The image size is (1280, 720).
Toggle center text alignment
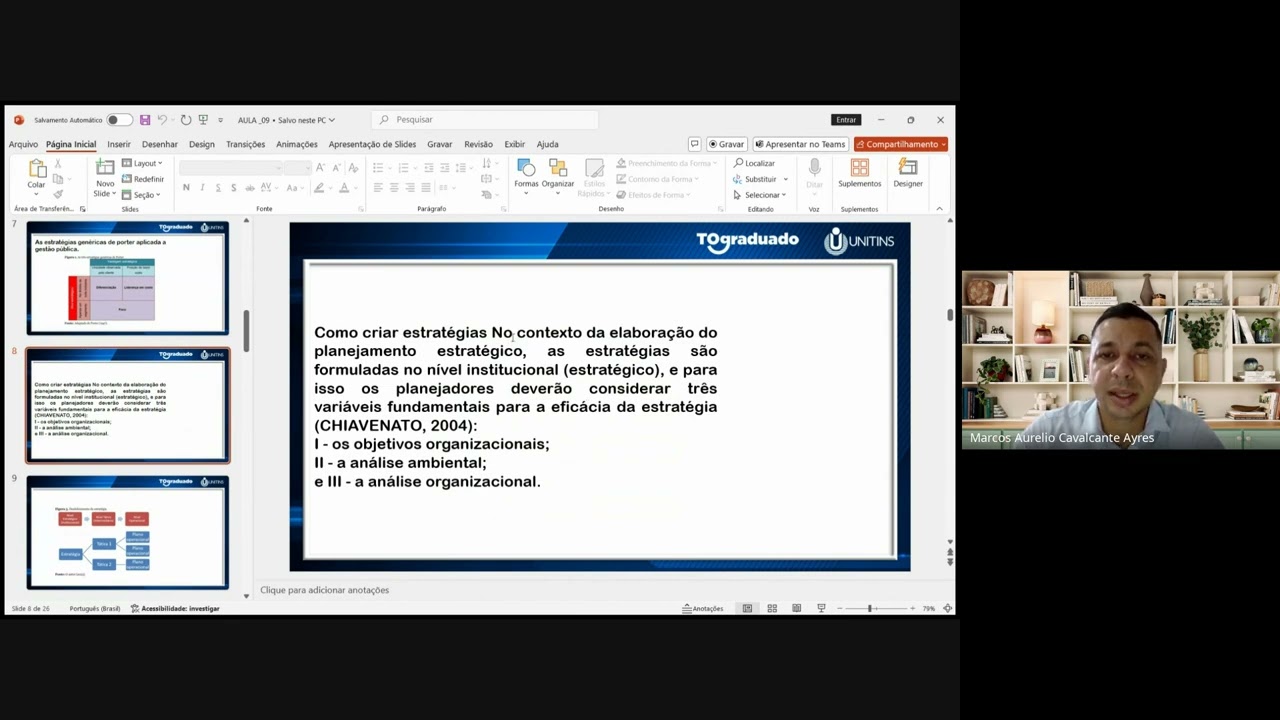coord(394,188)
